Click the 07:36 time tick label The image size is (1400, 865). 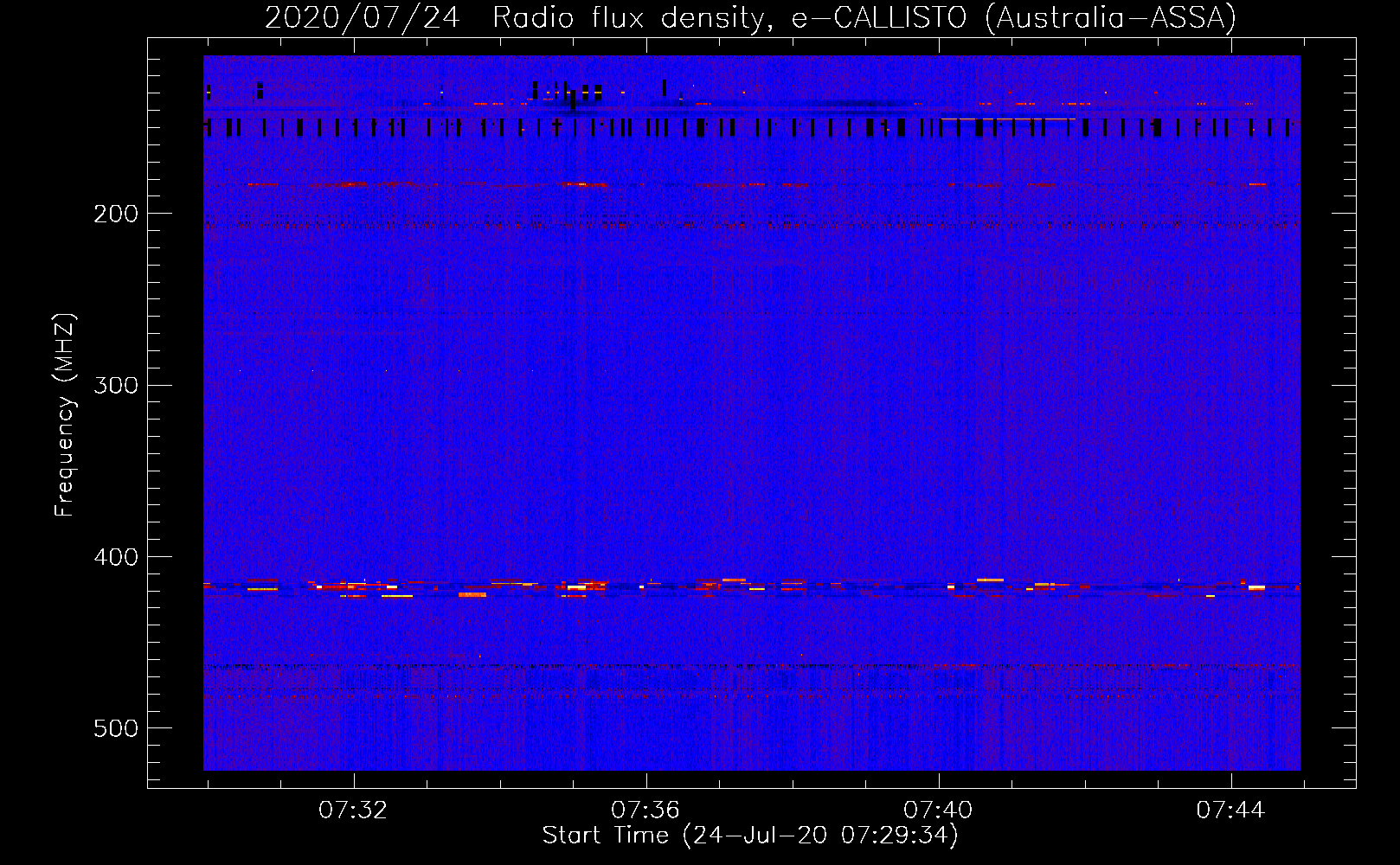(645, 811)
